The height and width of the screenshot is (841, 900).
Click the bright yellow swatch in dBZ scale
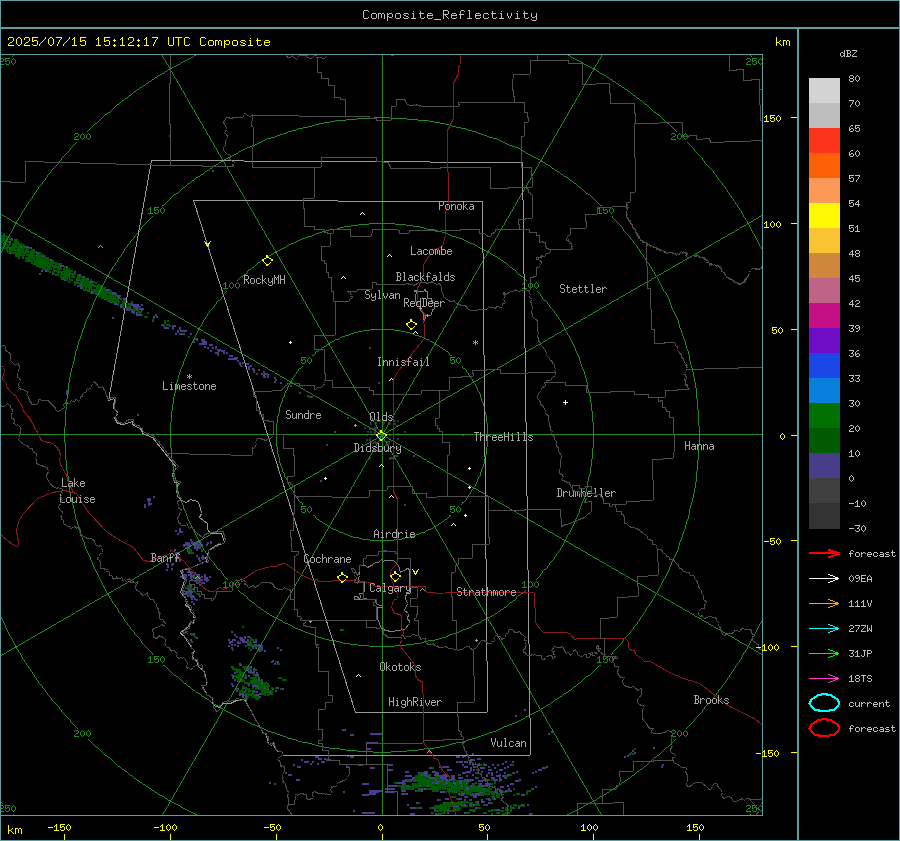pyautogui.click(x=824, y=215)
